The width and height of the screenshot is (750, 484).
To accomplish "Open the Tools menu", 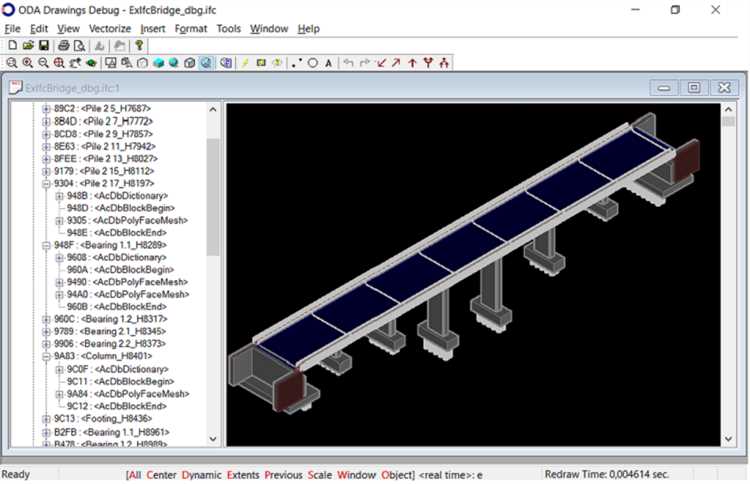I will 229,29.
